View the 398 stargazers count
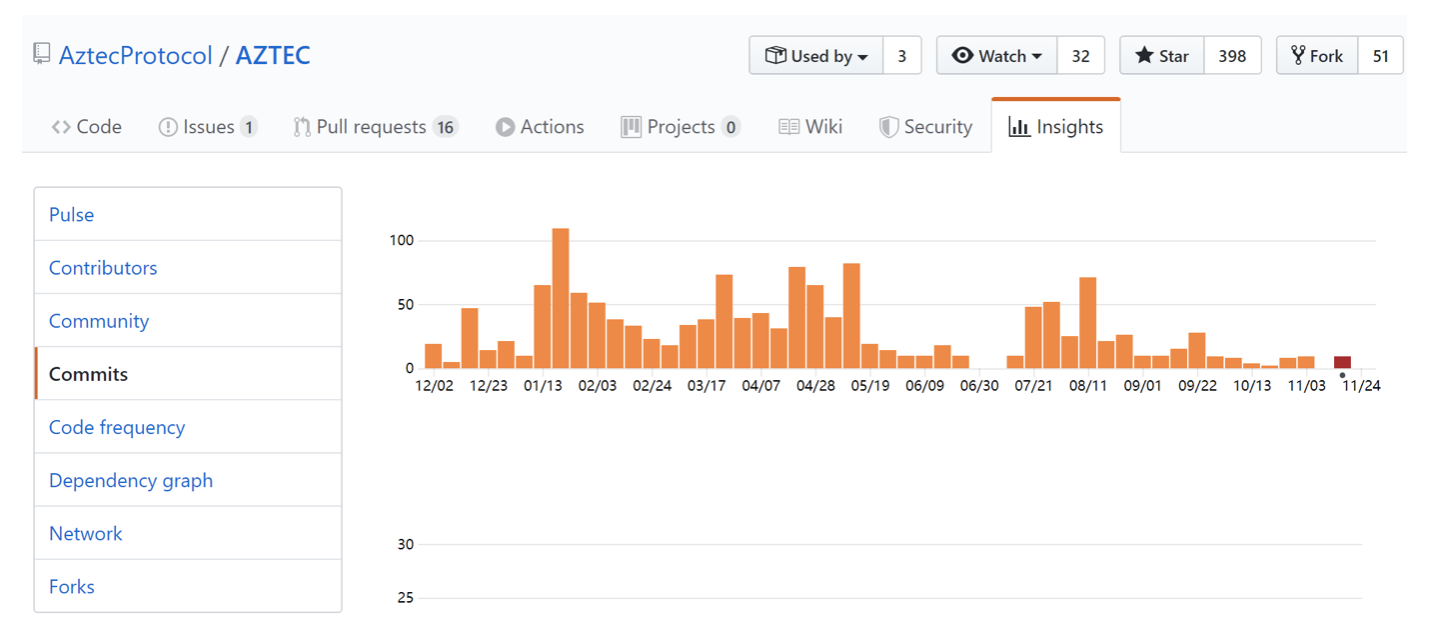The height and width of the screenshot is (638, 1448). pyautogui.click(x=1233, y=56)
